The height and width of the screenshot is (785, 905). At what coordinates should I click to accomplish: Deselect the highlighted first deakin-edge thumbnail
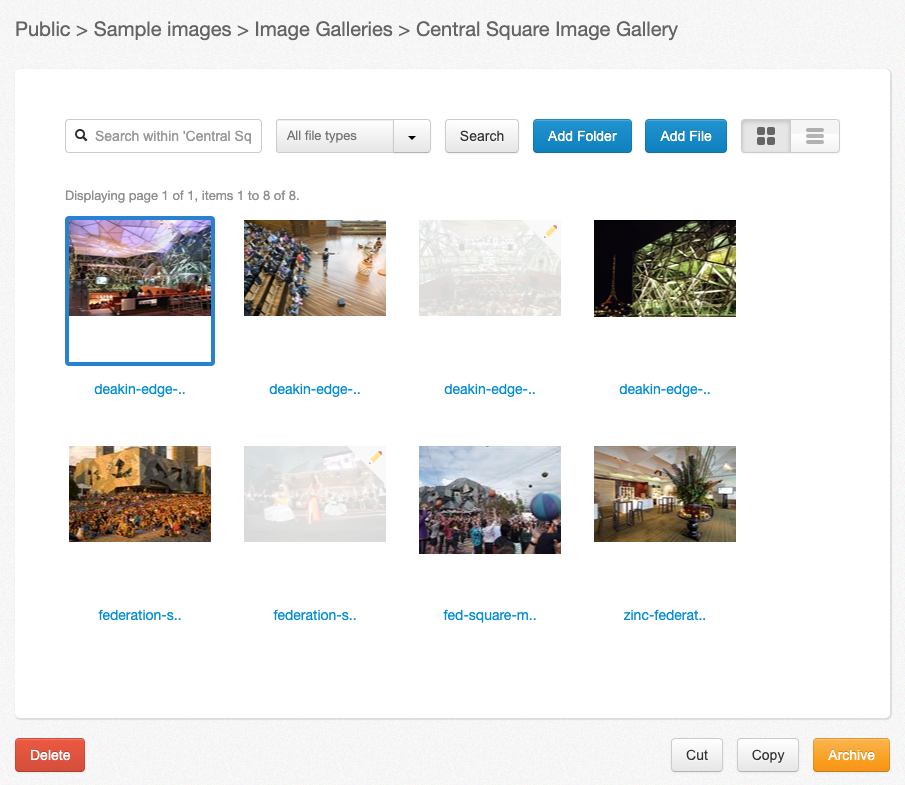coord(140,268)
